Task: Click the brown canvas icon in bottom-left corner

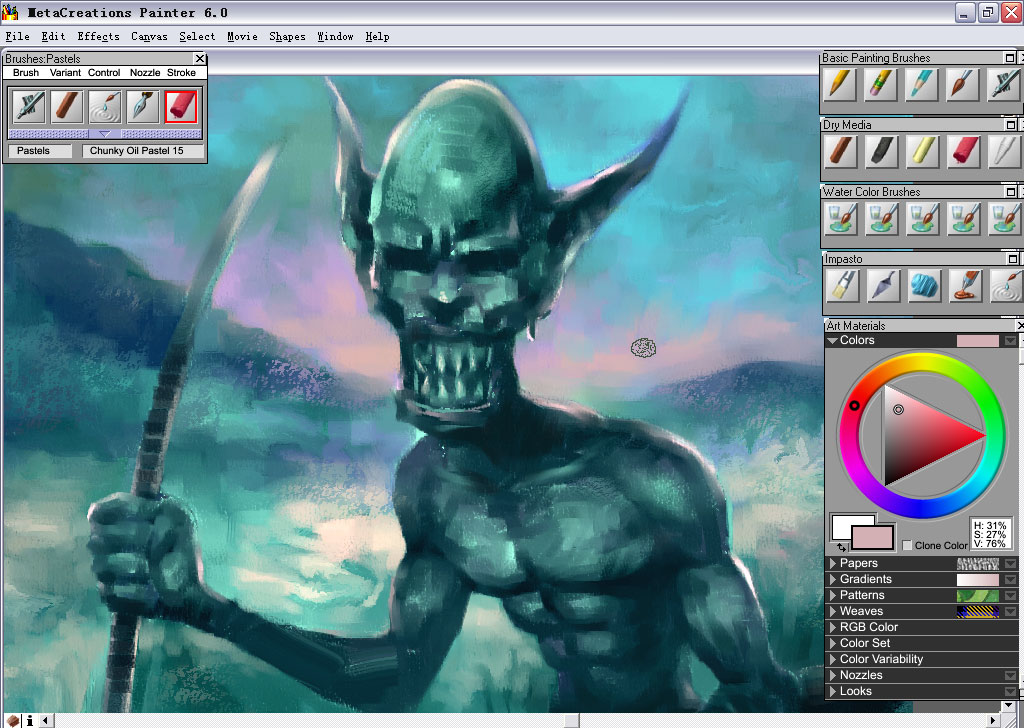Action: point(13,721)
